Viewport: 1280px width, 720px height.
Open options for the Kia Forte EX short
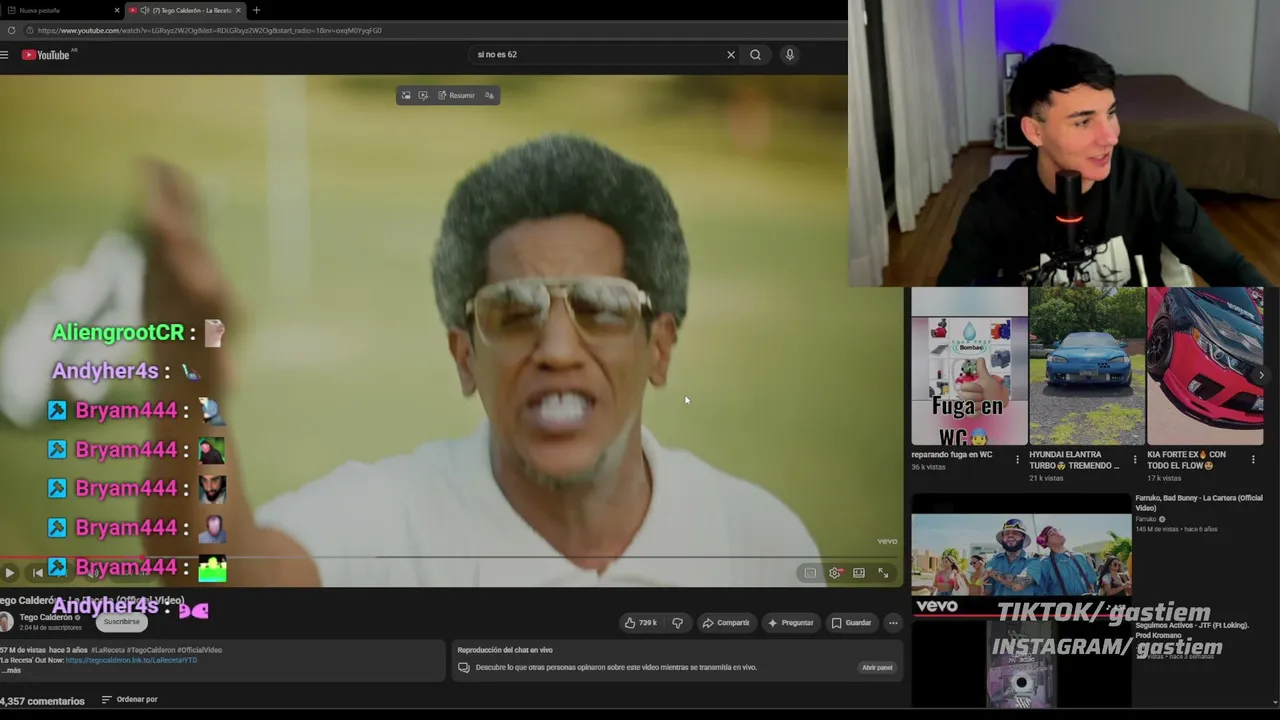(x=1253, y=460)
